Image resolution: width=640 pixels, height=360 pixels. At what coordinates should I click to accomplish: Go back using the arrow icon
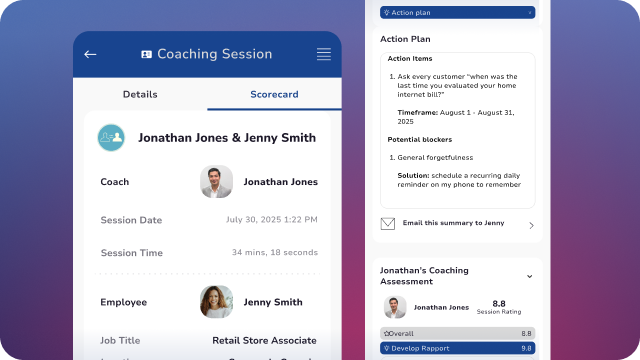[x=90, y=54]
